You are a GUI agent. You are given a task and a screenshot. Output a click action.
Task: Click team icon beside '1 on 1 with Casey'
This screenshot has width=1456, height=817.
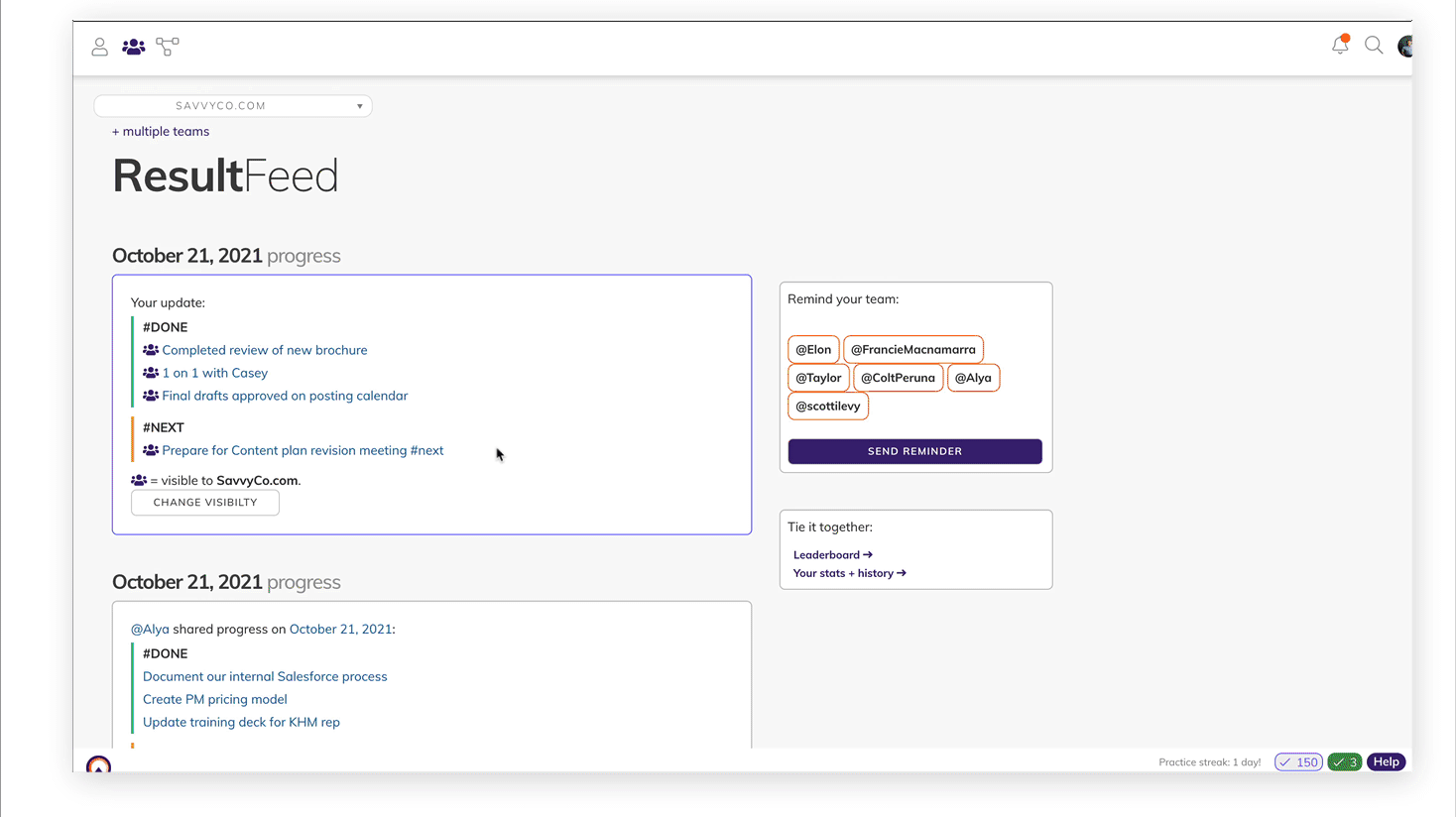pos(151,373)
